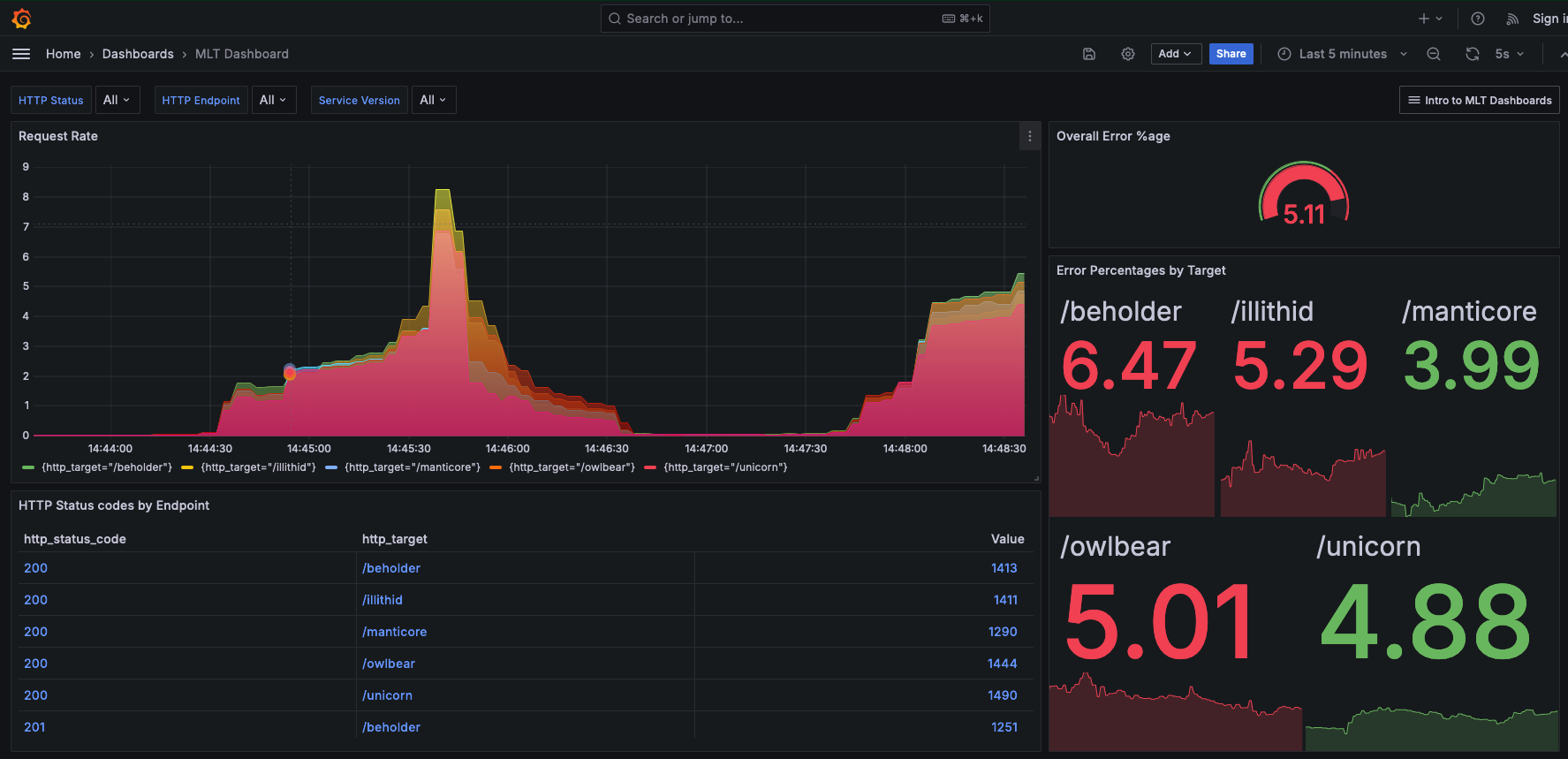Toggle the beholder series in legend
This screenshot has height=759, width=1568.
[106, 467]
